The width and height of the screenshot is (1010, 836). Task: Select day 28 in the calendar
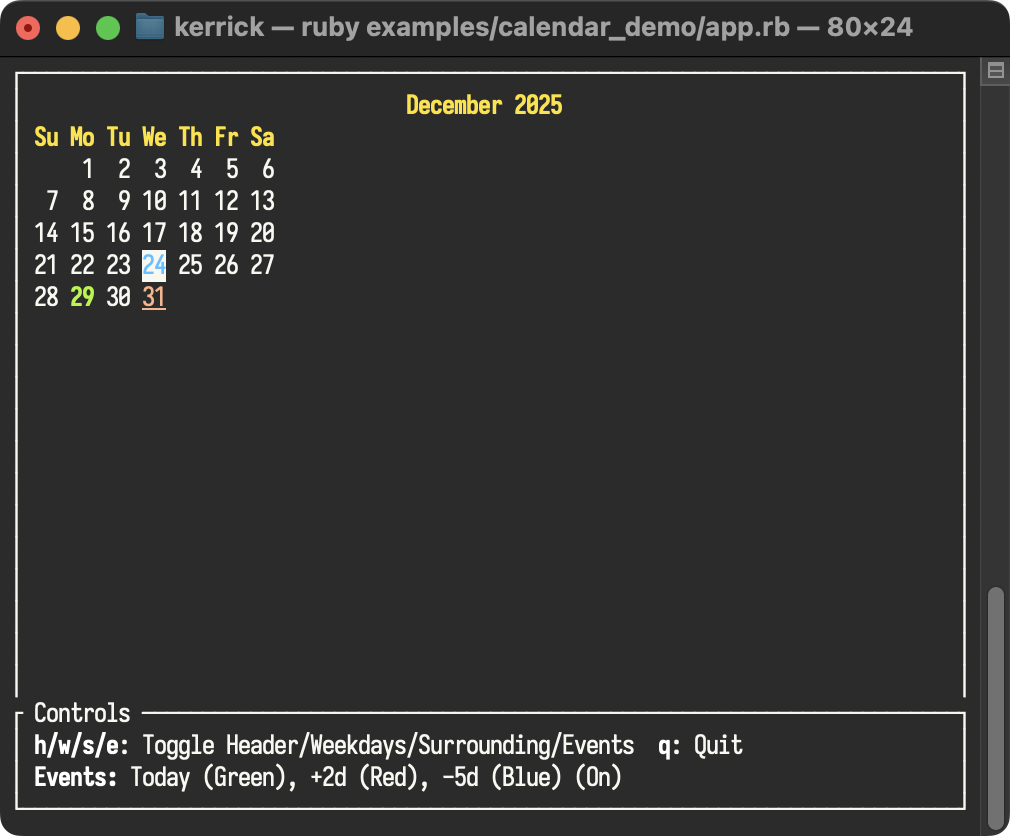coord(46,297)
